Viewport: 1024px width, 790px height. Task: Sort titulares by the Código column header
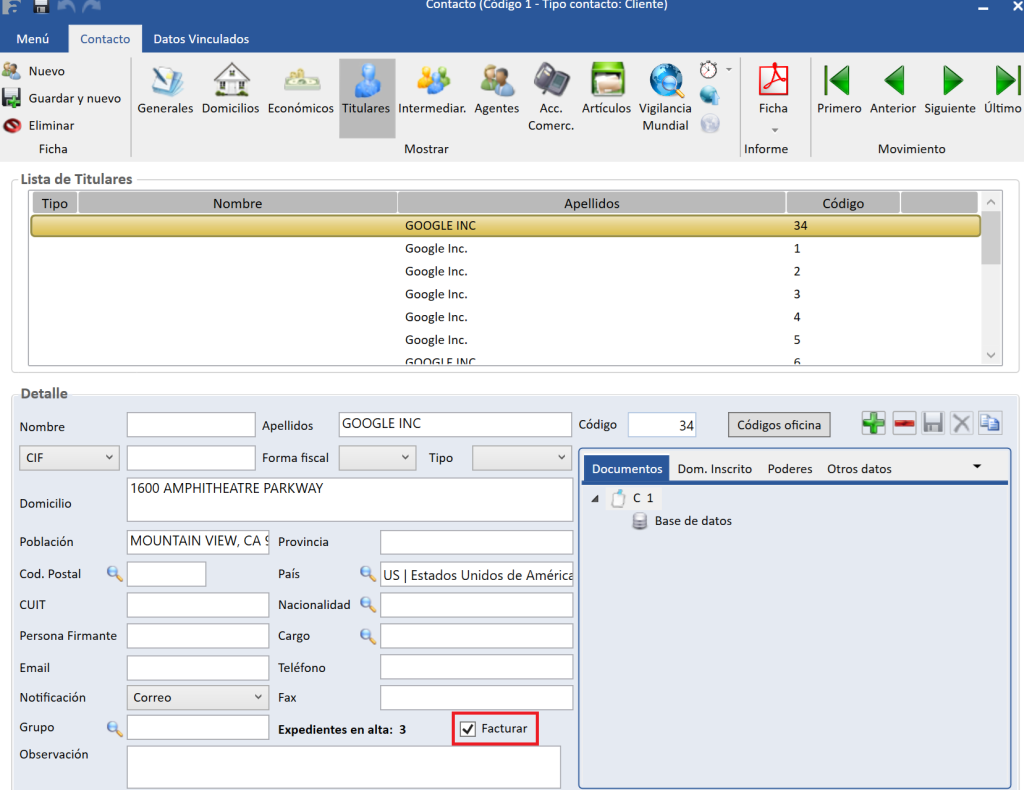(843, 204)
